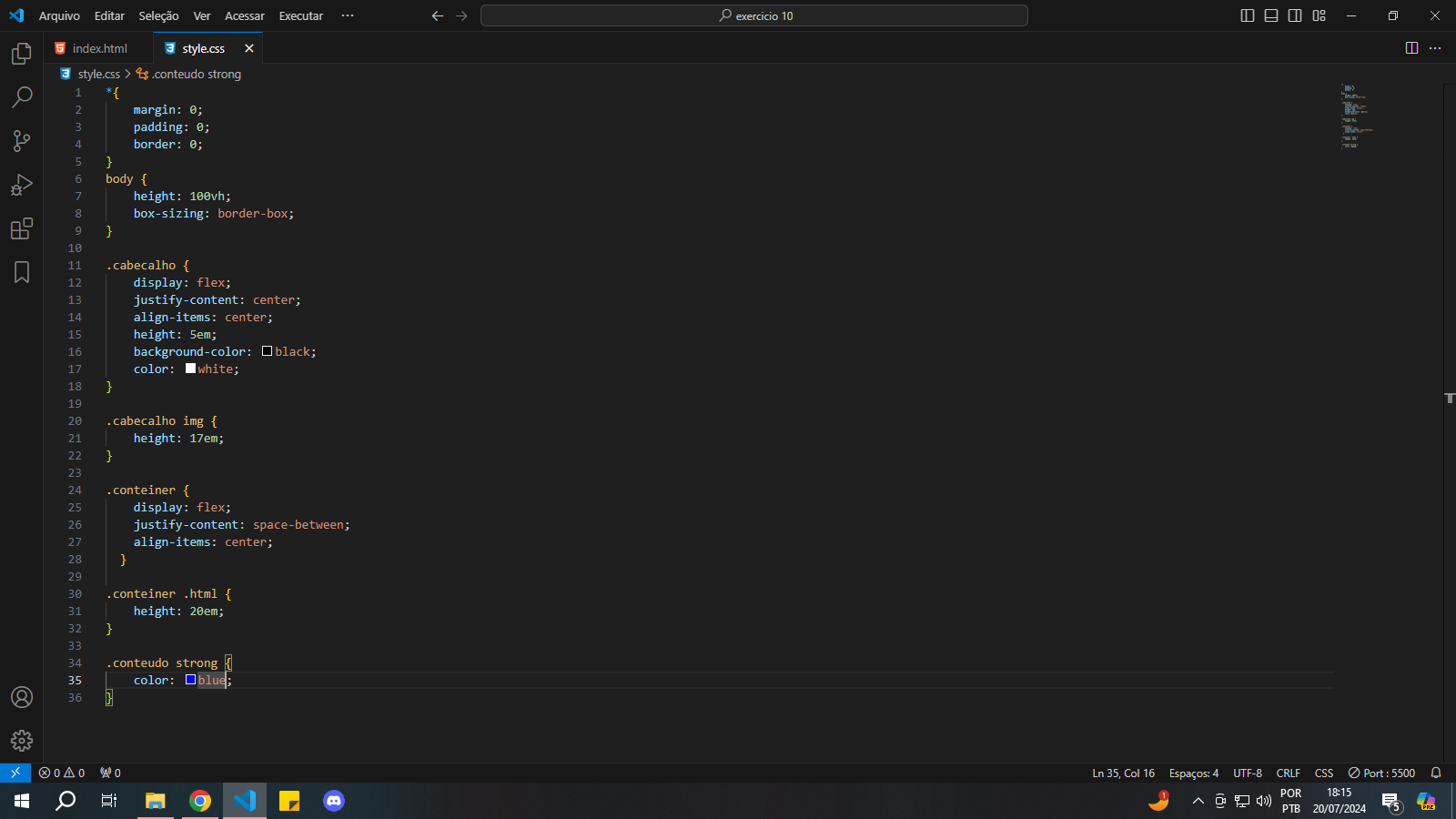Open the Explorer view in activity bar
Image resolution: width=1456 pixels, height=819 pixels.
[22, 54]
